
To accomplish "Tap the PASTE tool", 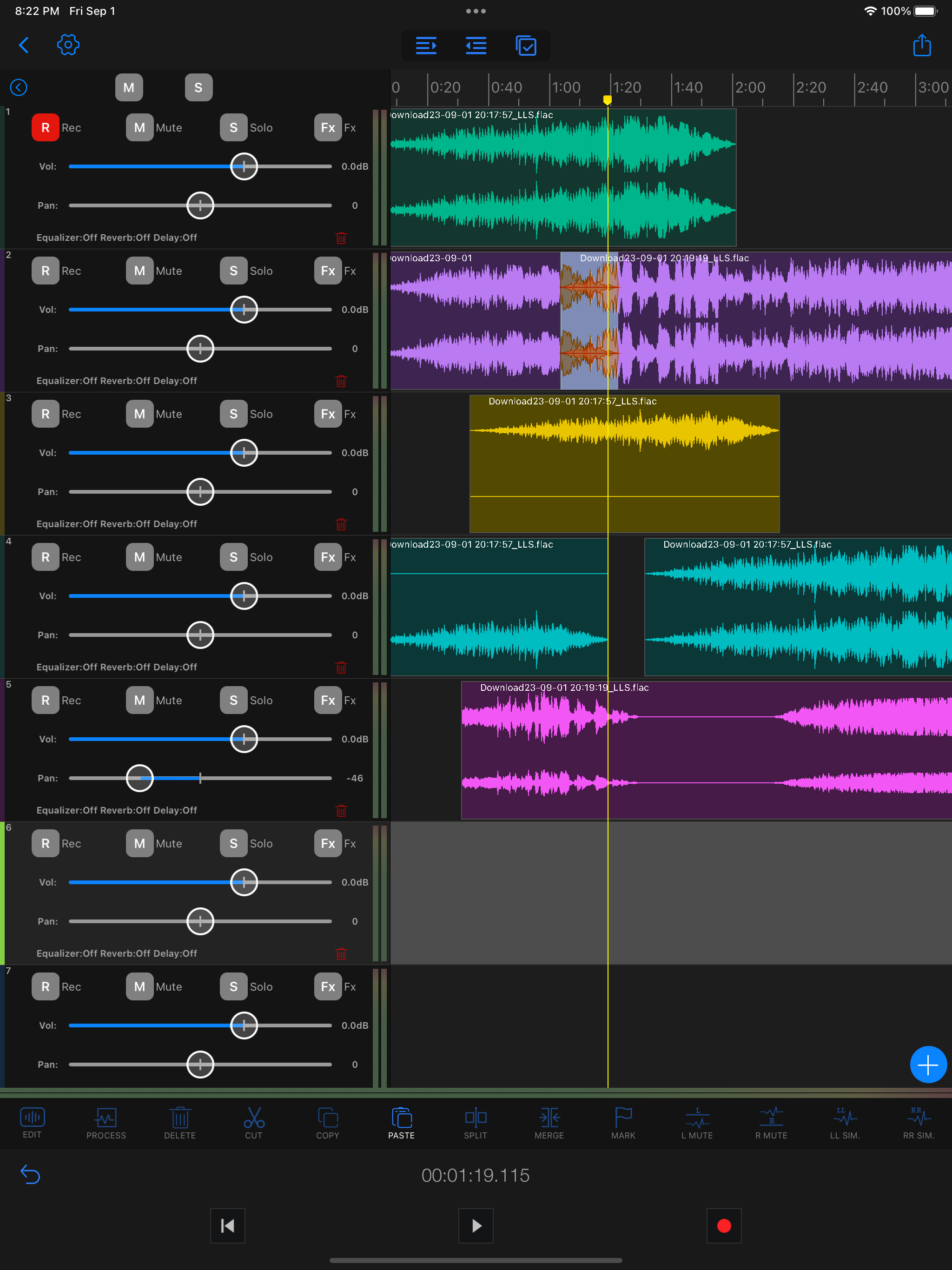I will coord(401,1123).
